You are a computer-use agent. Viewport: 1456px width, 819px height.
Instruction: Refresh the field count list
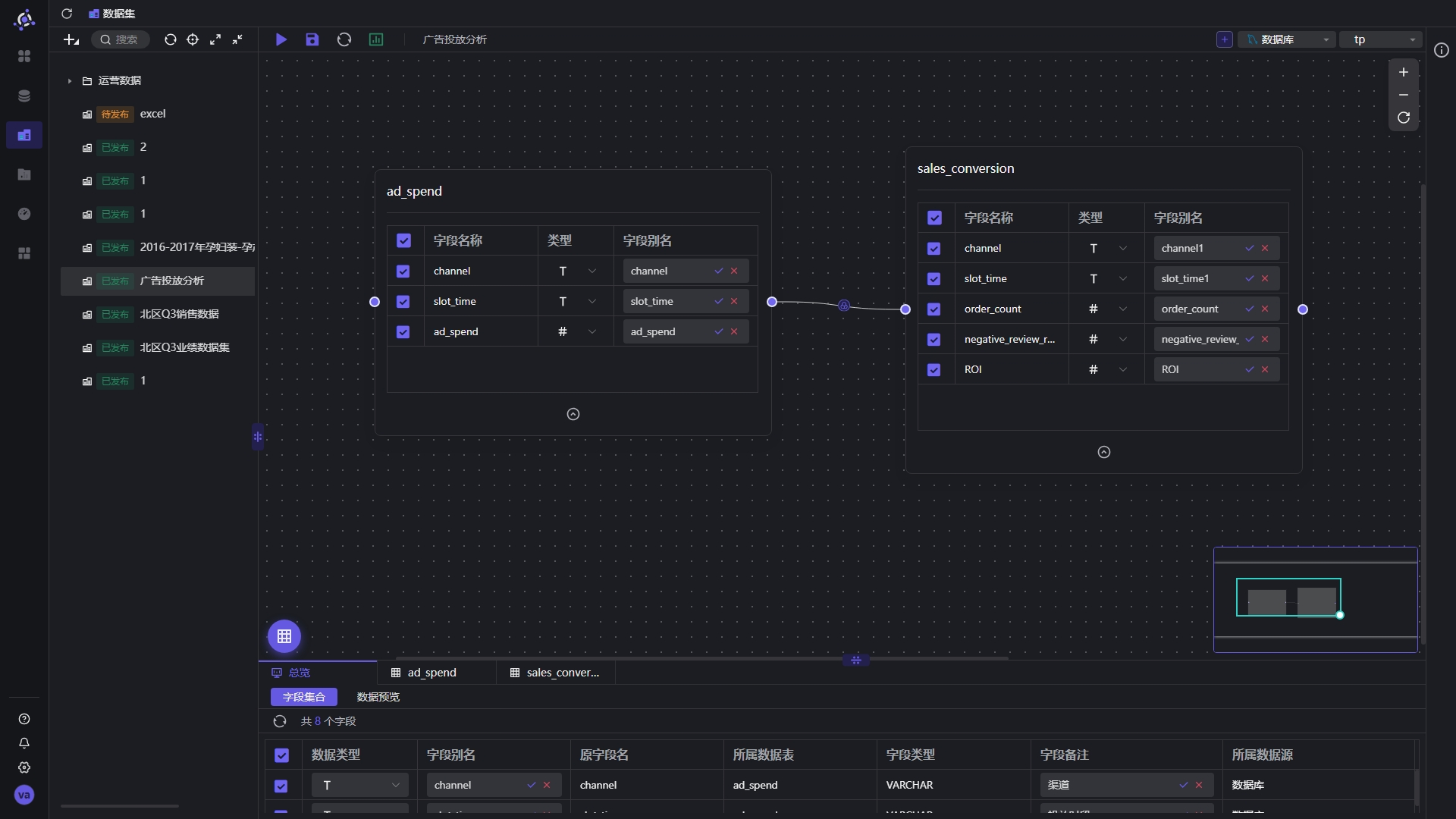point(280,721)
